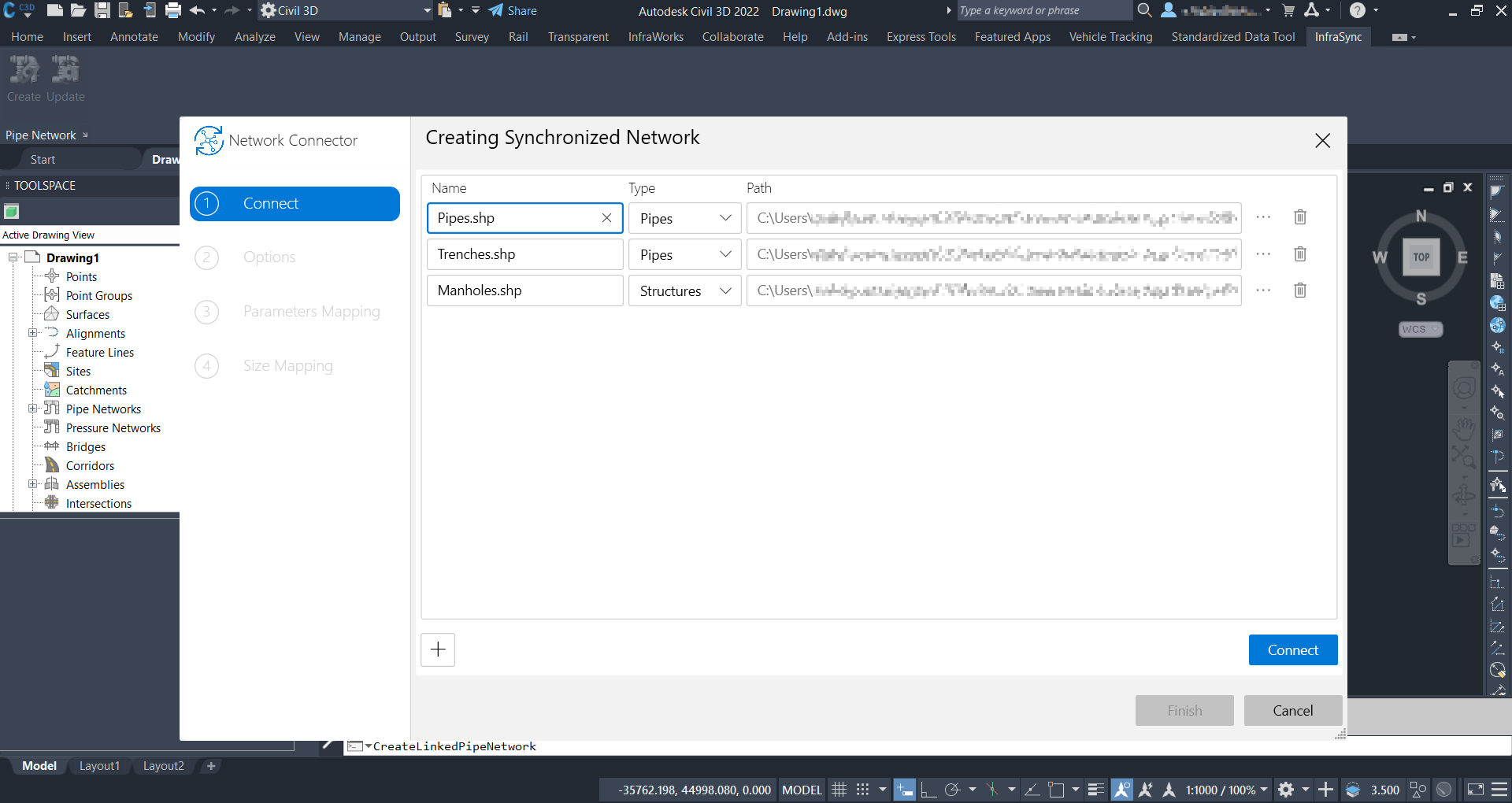
Task: Browse path for Trenches.shp via ellipsis
Action: (x=1263, y=254)
